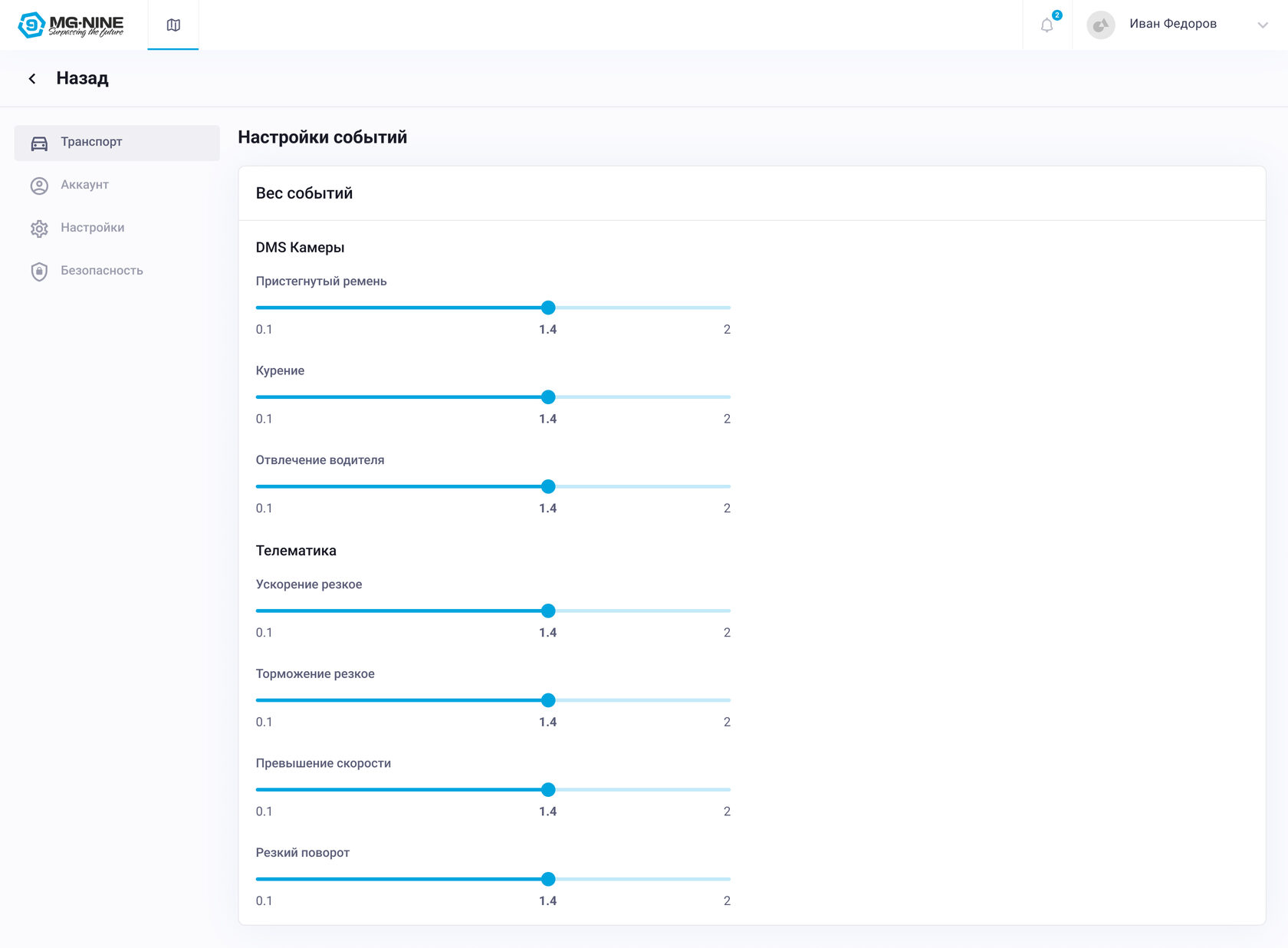The image size is (1288, 948).
Task: Open the Настройки sidebar link
Action: 93,228
